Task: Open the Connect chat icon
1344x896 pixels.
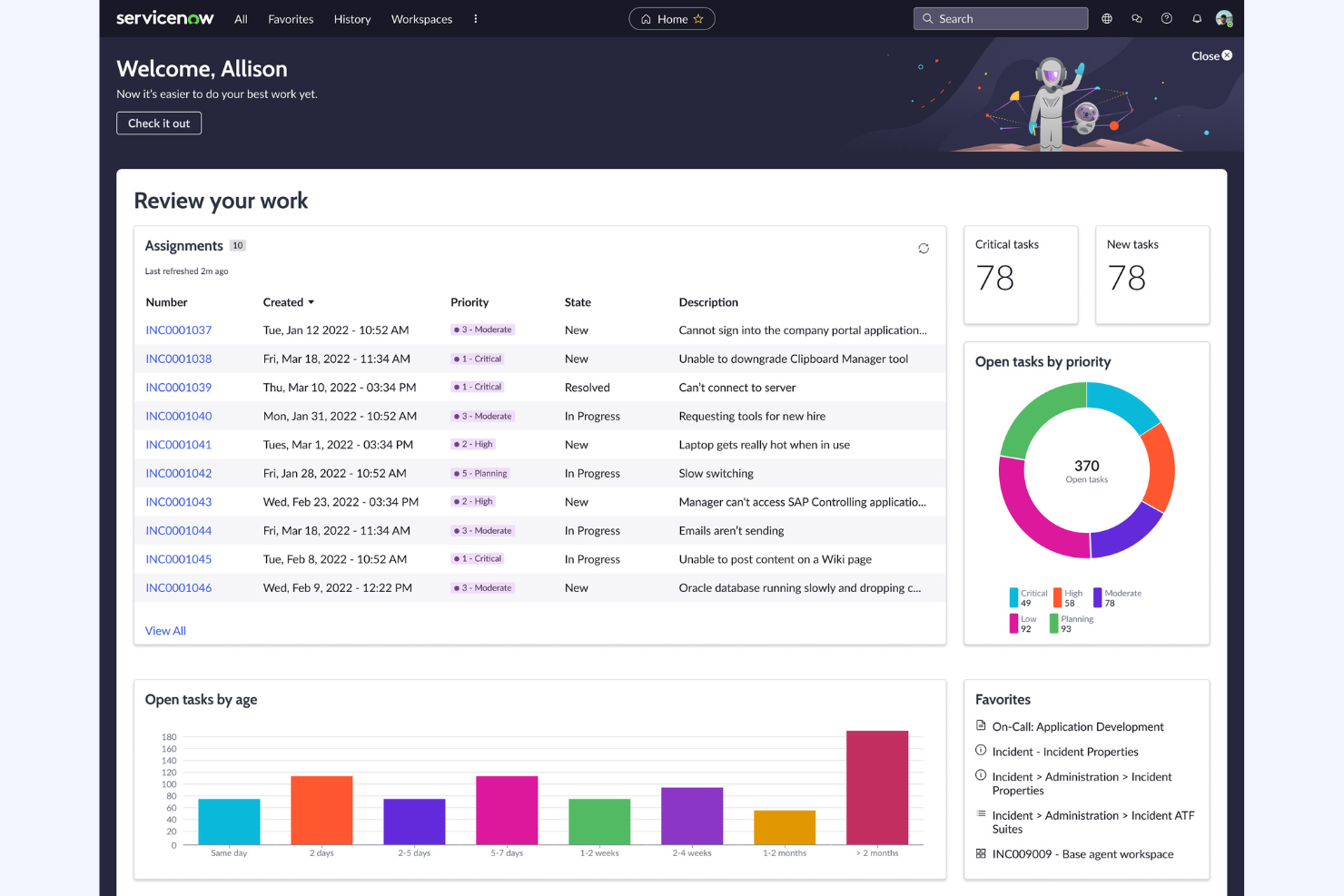Action: 1137,18
